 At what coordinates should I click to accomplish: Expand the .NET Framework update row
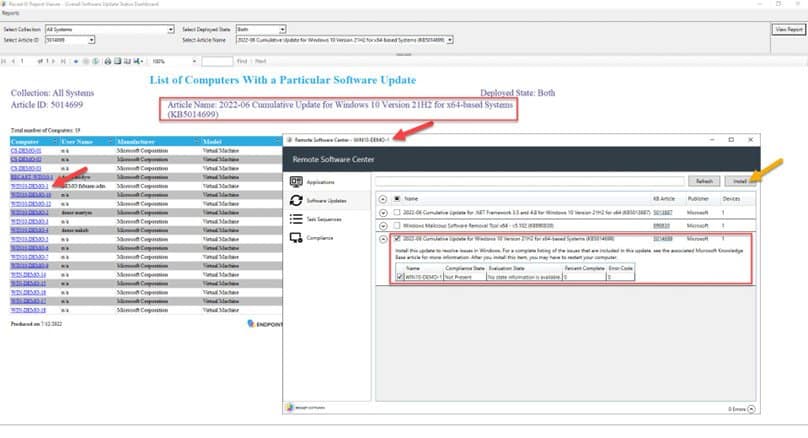(x=383, y=212)
